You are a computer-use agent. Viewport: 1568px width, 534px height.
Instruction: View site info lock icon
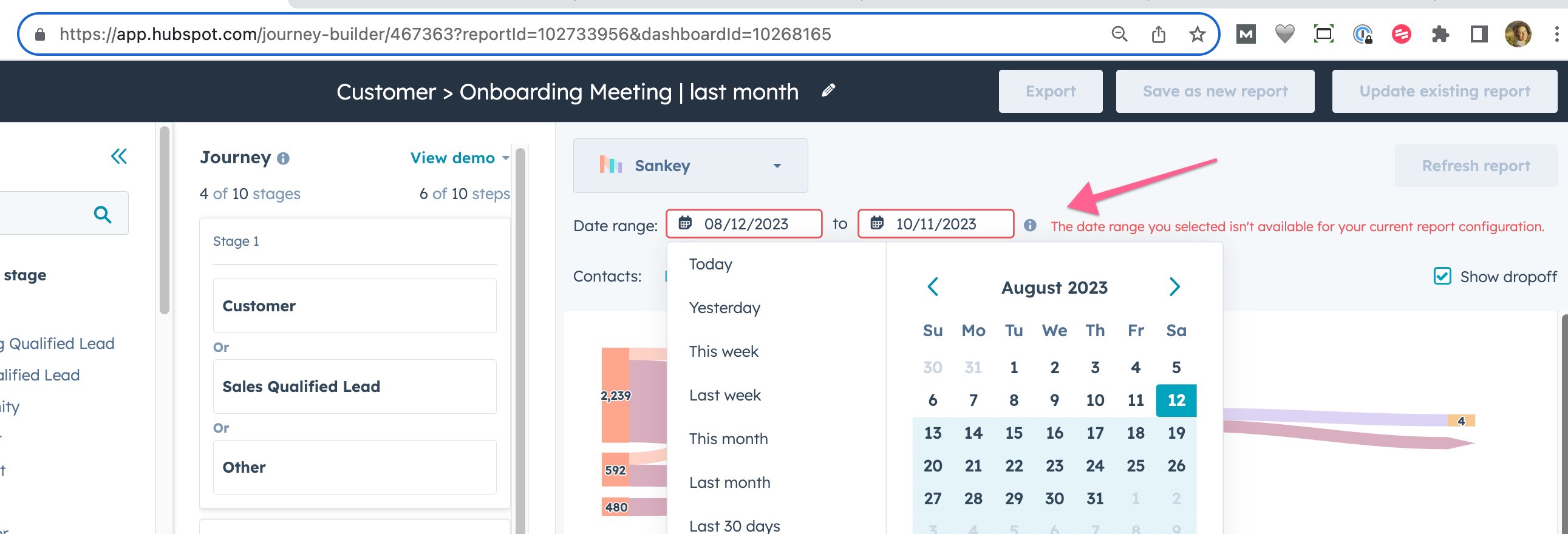pos(40,35)
